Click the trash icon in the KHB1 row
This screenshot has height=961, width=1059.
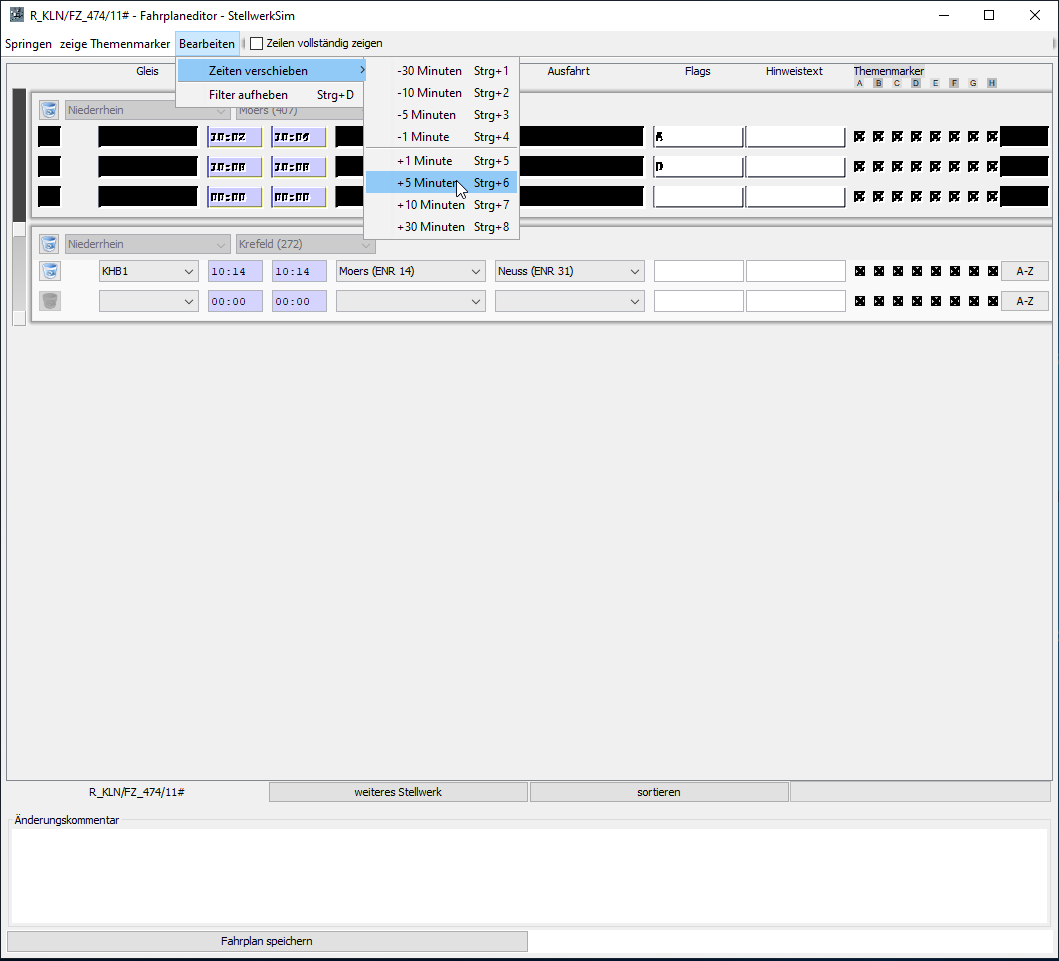[49, 271]
